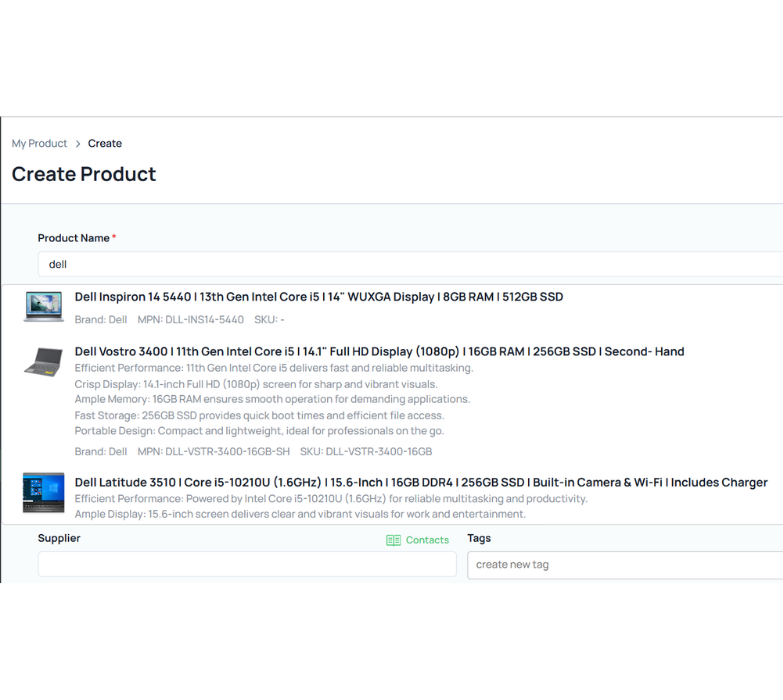Open the Contacts link beside Supplier
The height and width of the screenshot is (700, 783).
[x=417, y=540]
